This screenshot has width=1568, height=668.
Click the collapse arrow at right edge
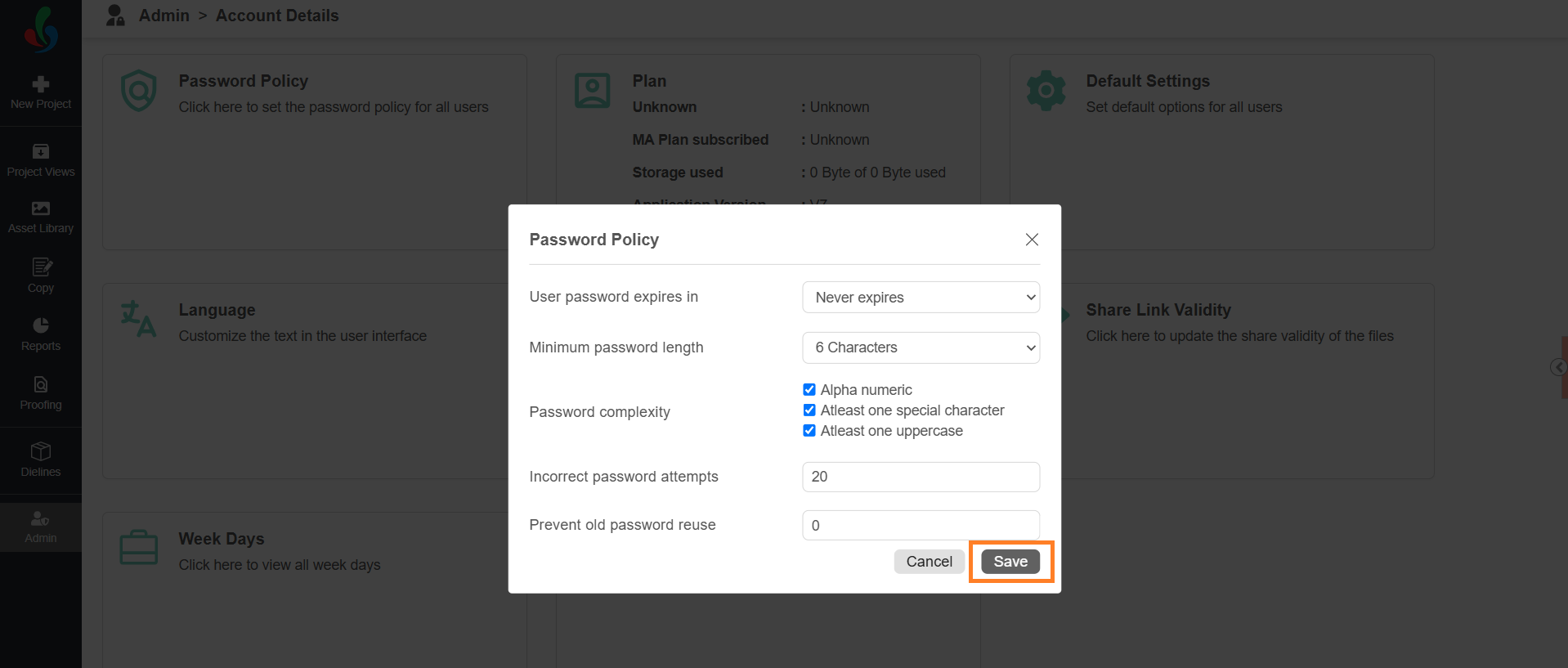(x=1558, y=367)
